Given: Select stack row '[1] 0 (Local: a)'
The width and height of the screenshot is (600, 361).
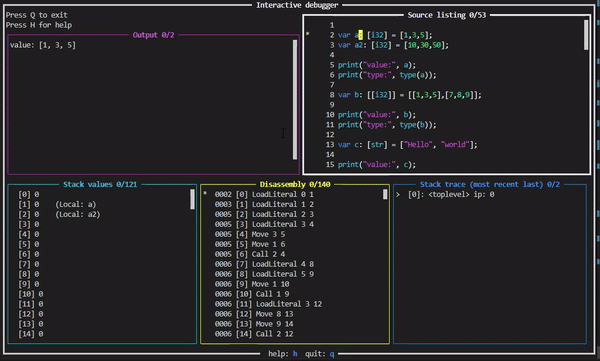Looking at the screenshot, I should pos(57,204).
